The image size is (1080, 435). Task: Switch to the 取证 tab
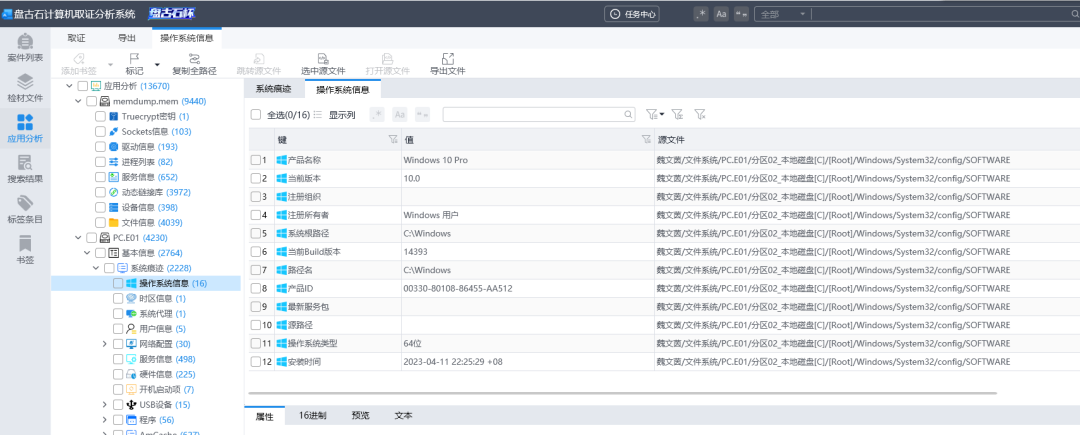pos(76,38)
